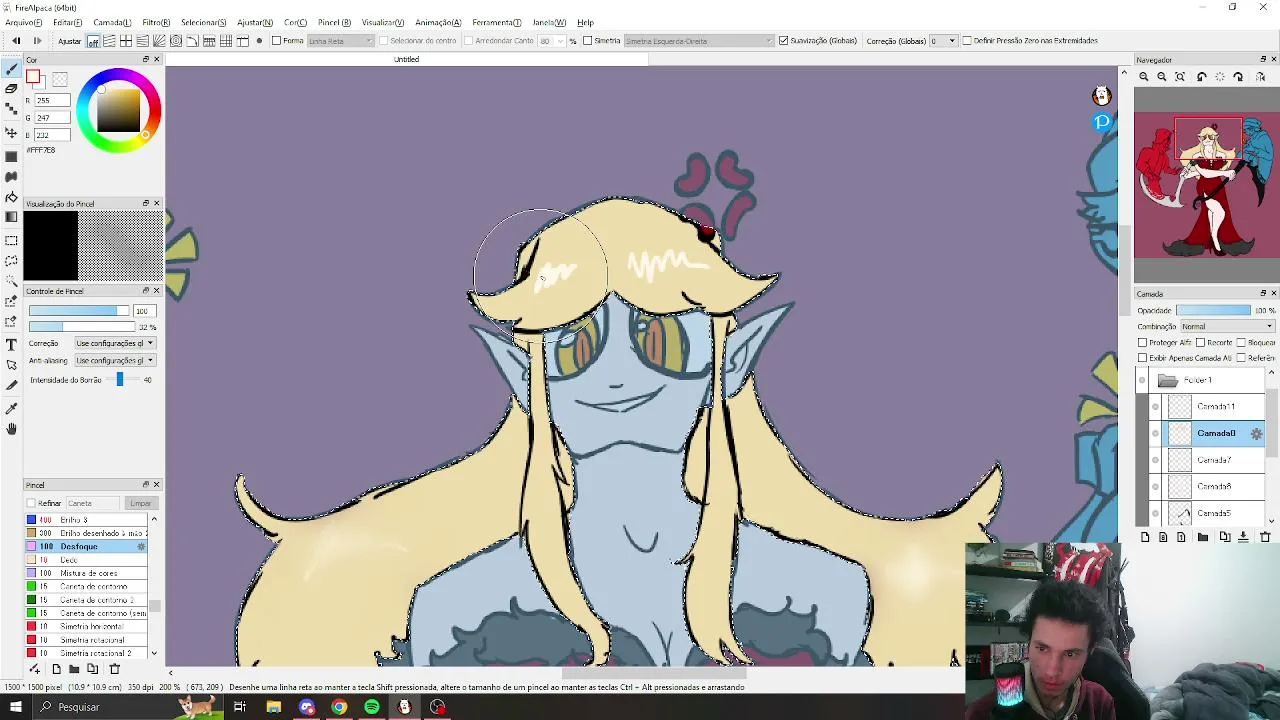Select the Simetria rotacional 2 brush
This screenshot has width=1280, height=720.
(87, 653)
